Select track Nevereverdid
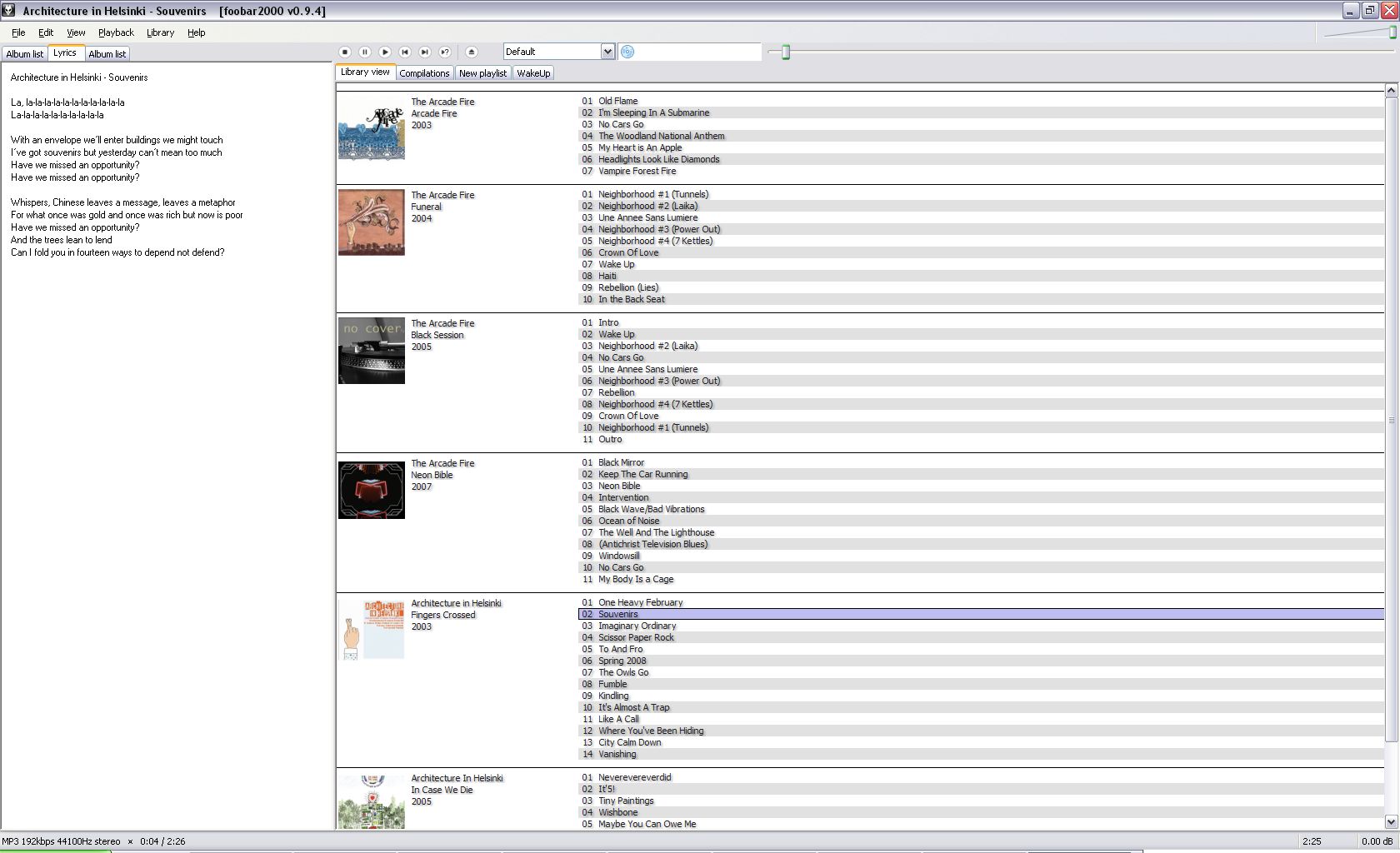The image size is (1400, 853). [x=981, y=777]
